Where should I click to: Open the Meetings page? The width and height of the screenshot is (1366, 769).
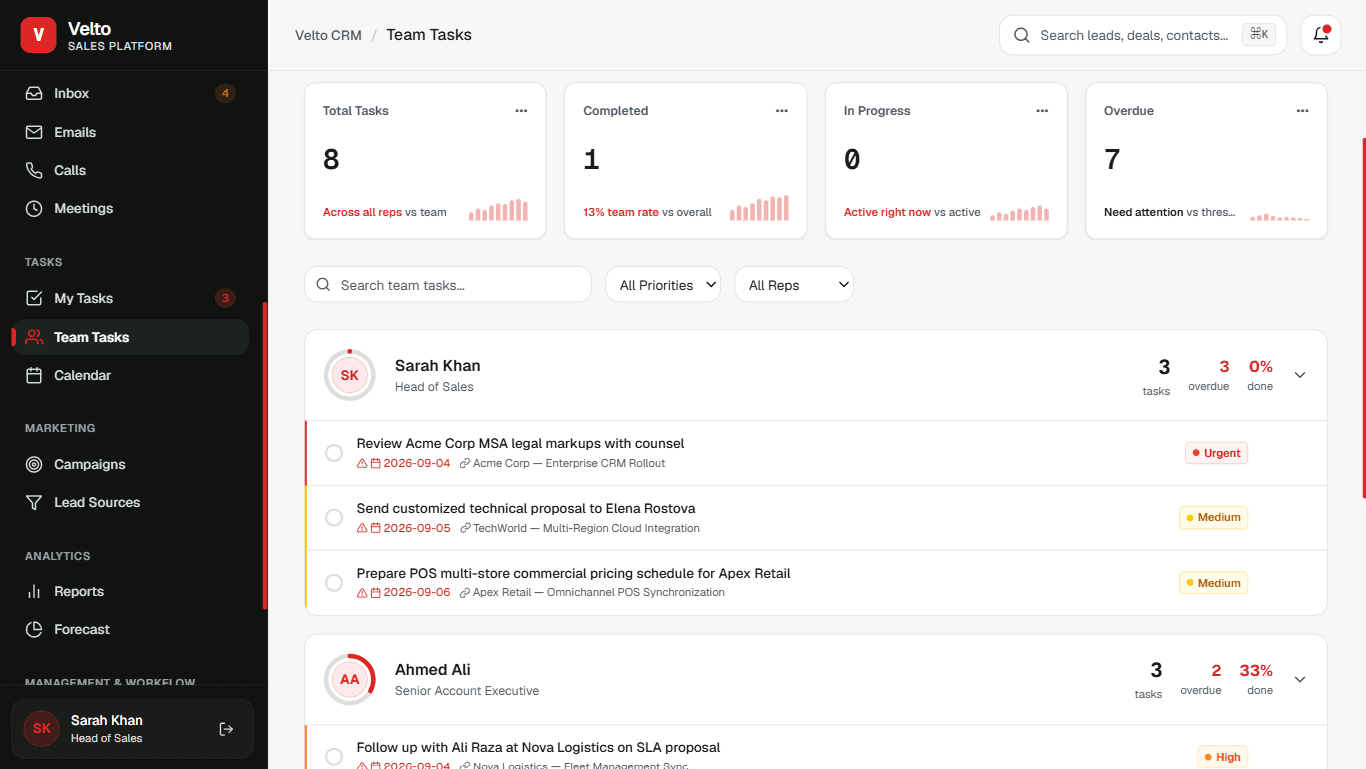[130, 208]
